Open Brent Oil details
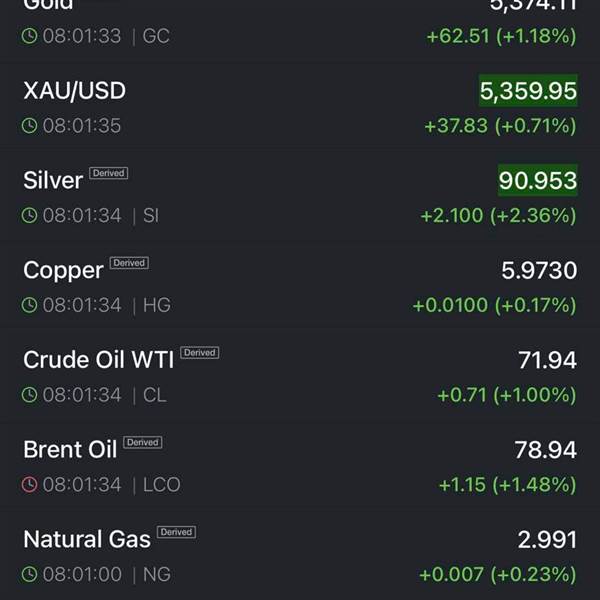600x600 pixels. pyautogui.click(x=70, y=450)
